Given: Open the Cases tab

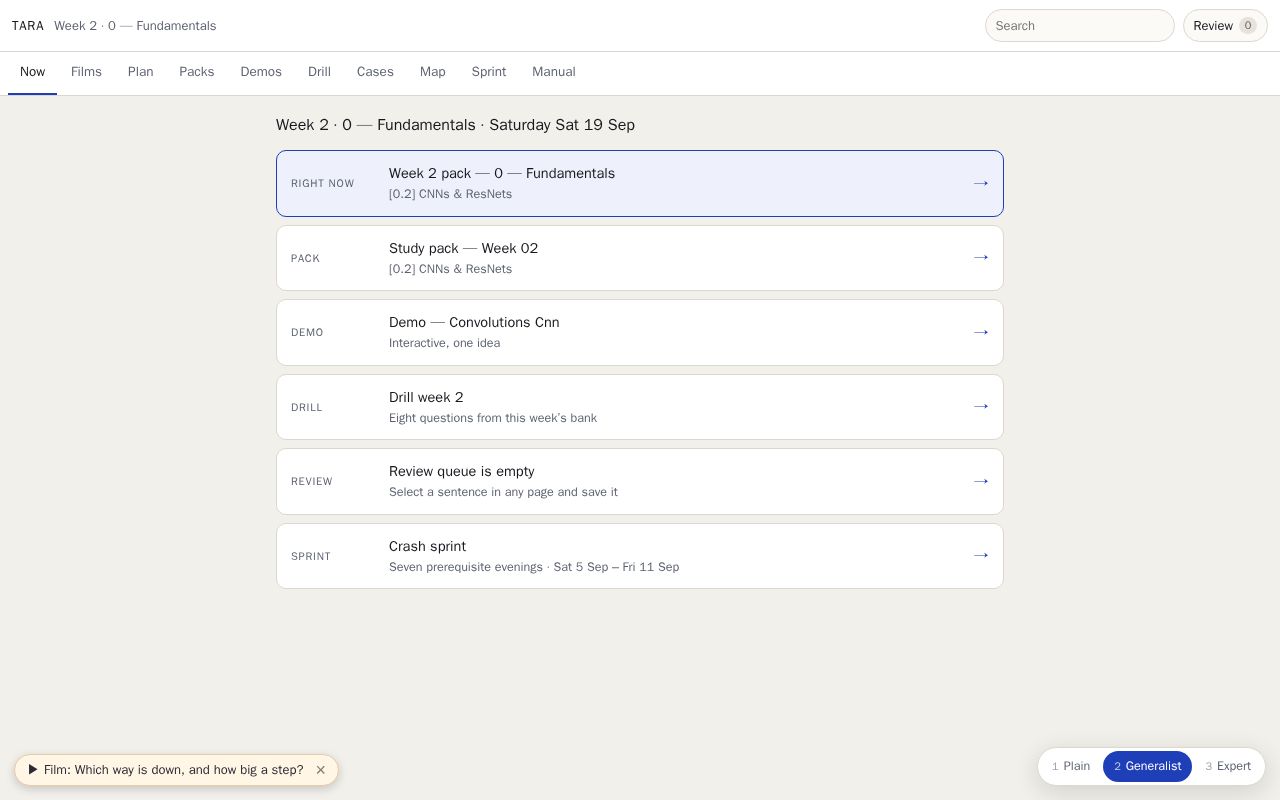Looking at the screenshot, I should [x=375, y=72].
